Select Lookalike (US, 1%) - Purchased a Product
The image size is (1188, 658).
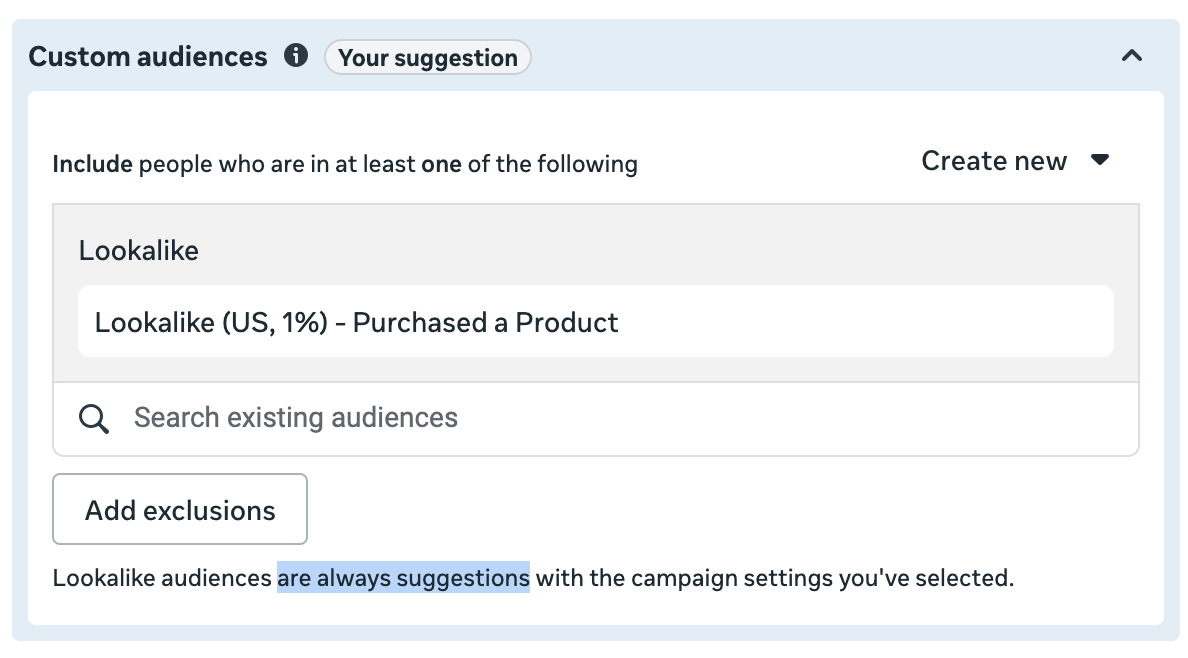pyautogui.click(x=356, y=322)
